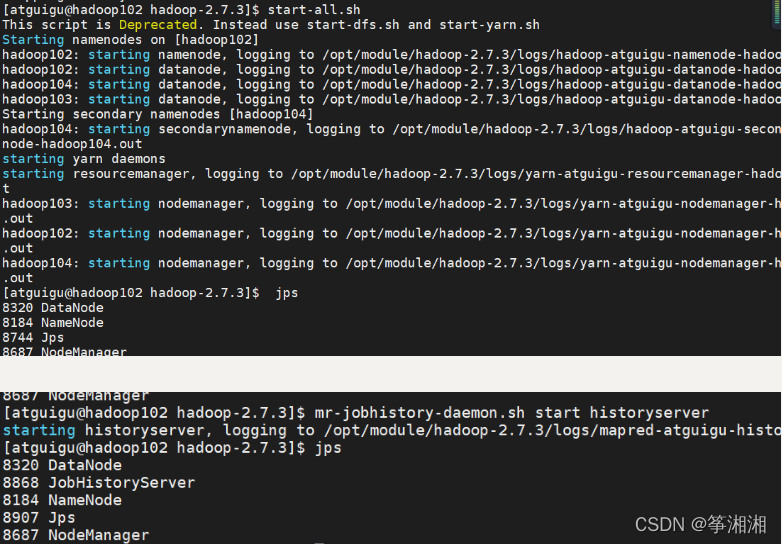Click the 'hadoop103: starting datanode' log line
Image resolution: width=782 pixels, height=544 pixels.
tap(391, 100)
